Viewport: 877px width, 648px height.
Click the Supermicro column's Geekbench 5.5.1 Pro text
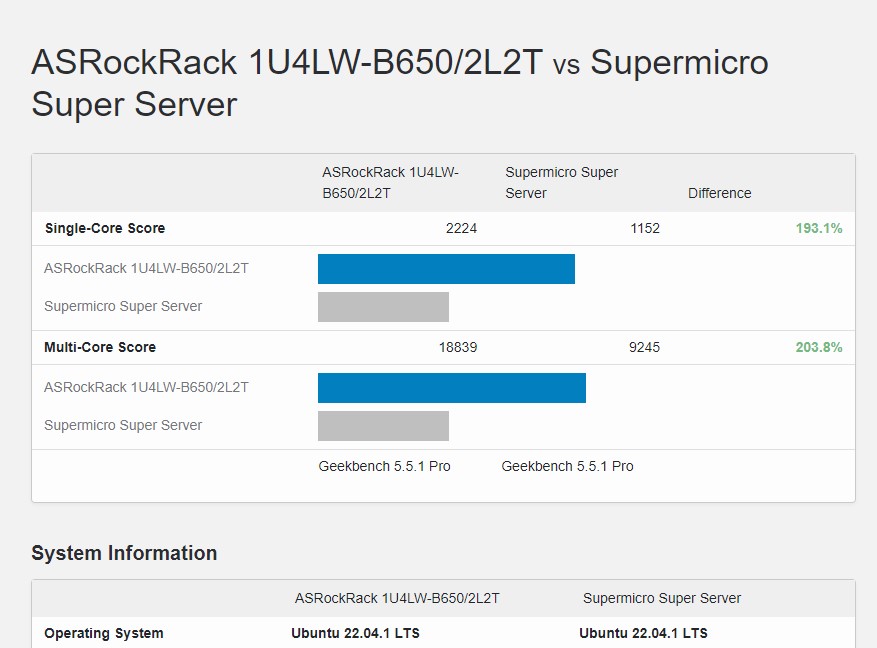point(567,466)
